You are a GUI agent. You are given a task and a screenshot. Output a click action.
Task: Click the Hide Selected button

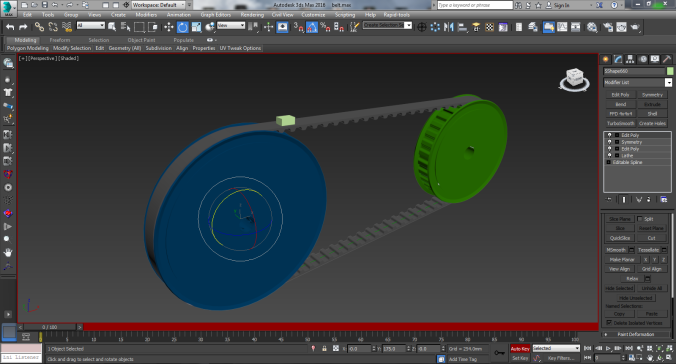pyautogui.click(x=620, y=288)
